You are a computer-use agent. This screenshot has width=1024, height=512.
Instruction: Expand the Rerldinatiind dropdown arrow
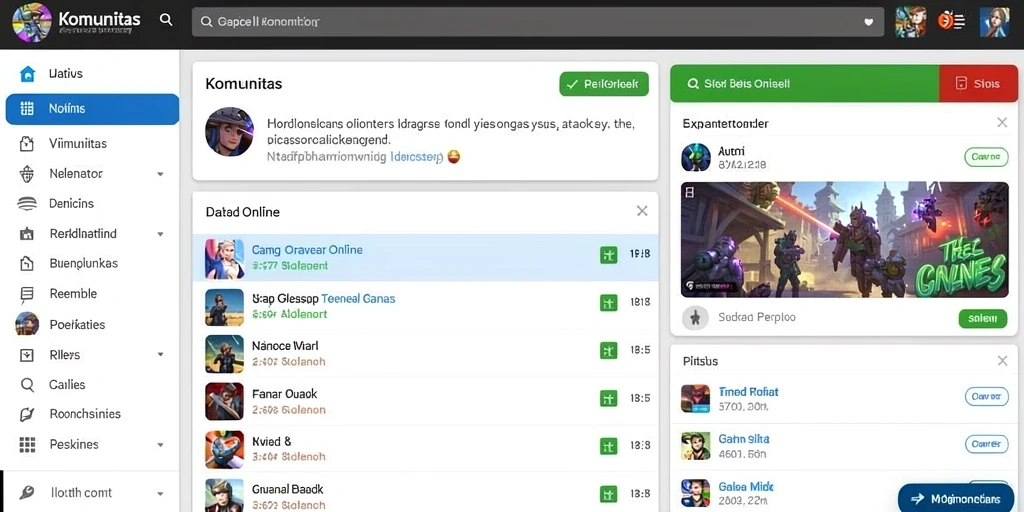click(160, 234)
